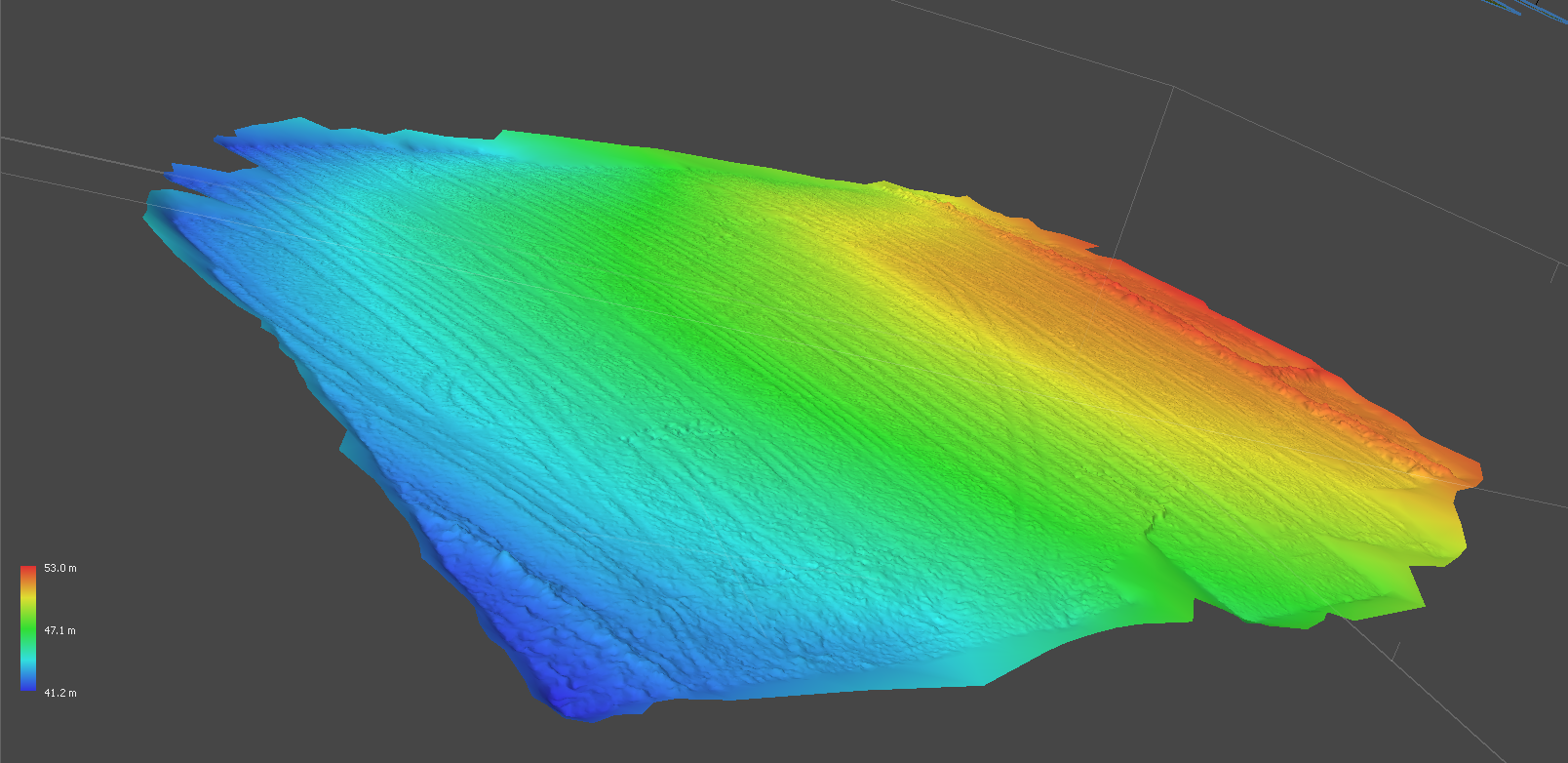
Task: Click the 53.0 m maximum elevation label
Action: [x=59, y=568]
